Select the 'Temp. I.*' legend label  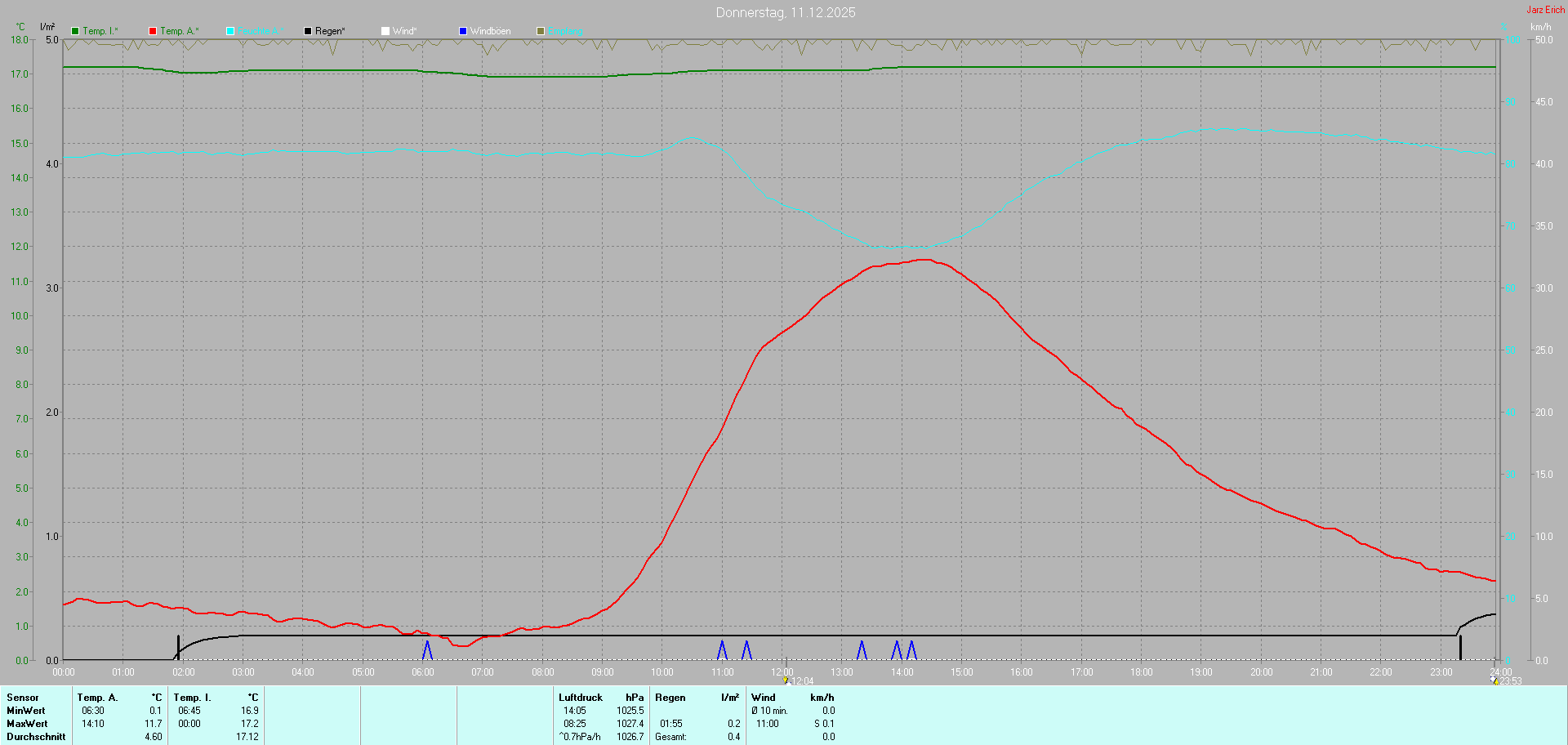tap(100, 31)
